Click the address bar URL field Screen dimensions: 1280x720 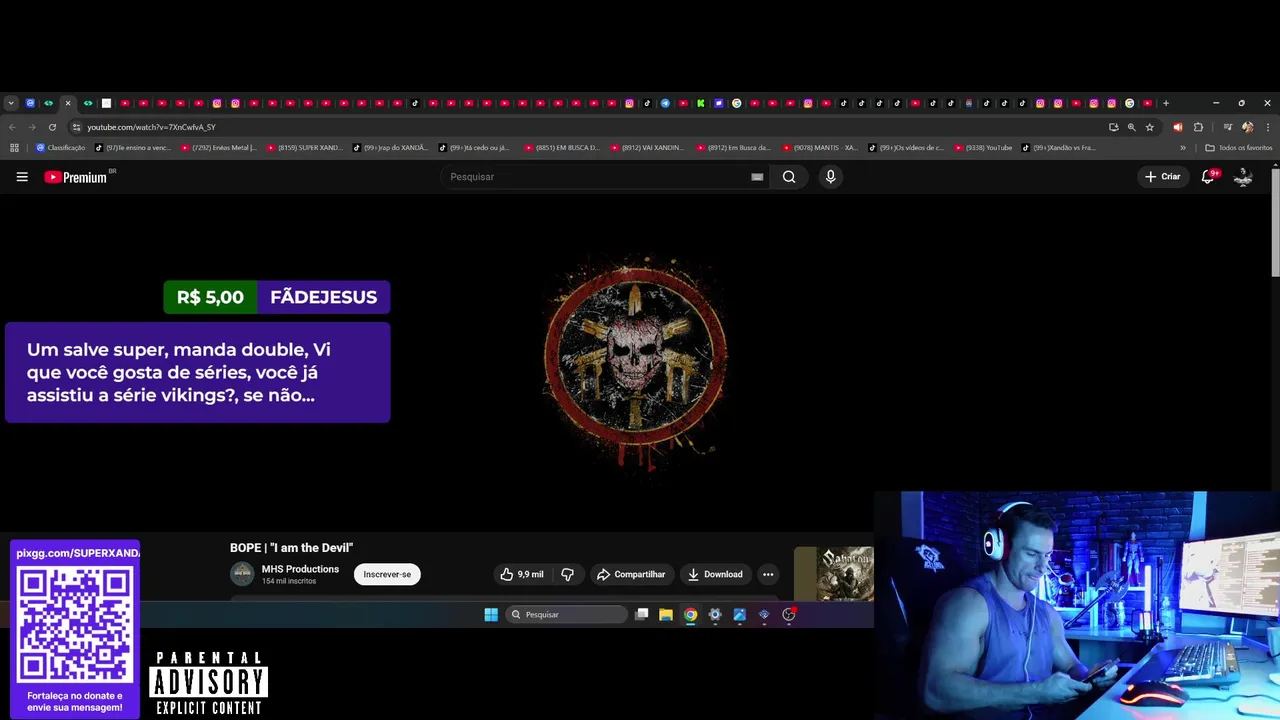[590, 127]
